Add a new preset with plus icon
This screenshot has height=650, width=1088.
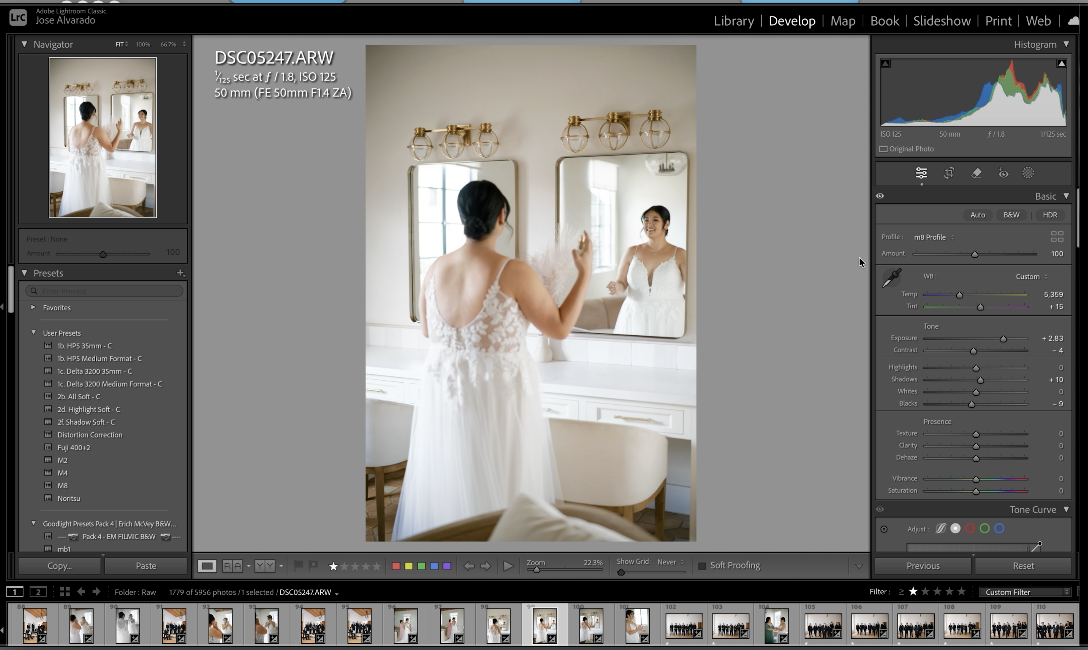coord(180,273)
